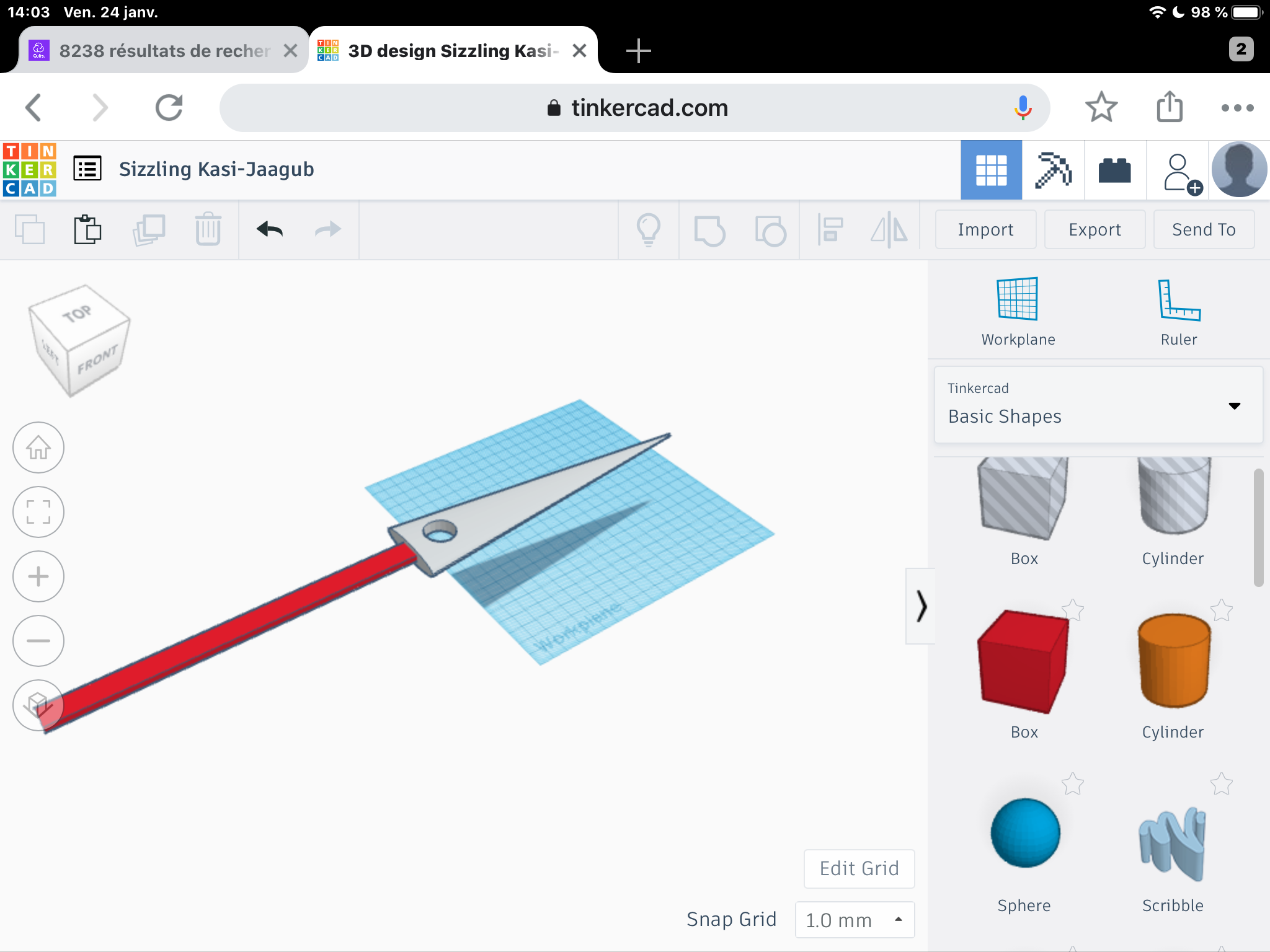Screen dimensions: 1270x952
Task: Click the zoom out minus button
Action: click(x=38, y=641)
